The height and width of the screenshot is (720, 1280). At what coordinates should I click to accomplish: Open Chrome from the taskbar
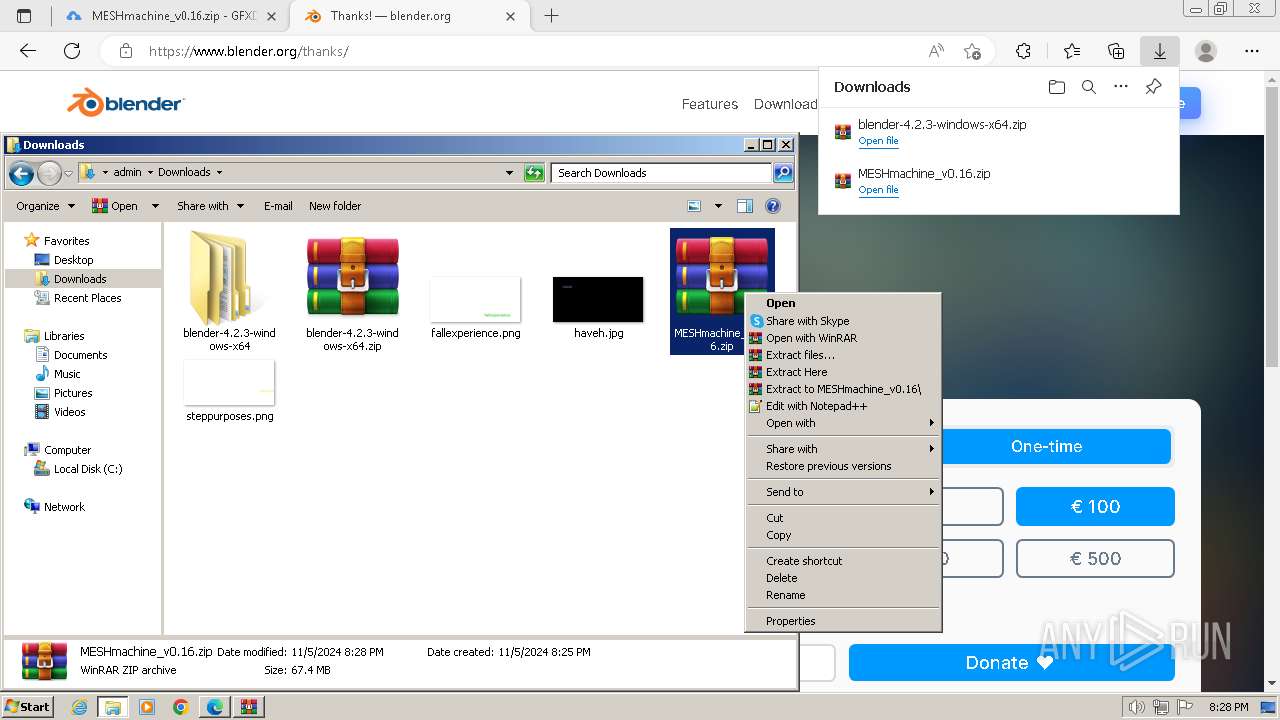(x=181, y=707)
